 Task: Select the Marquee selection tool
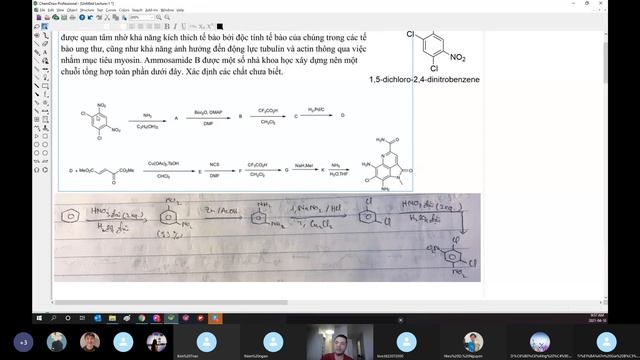coord(45,27)
